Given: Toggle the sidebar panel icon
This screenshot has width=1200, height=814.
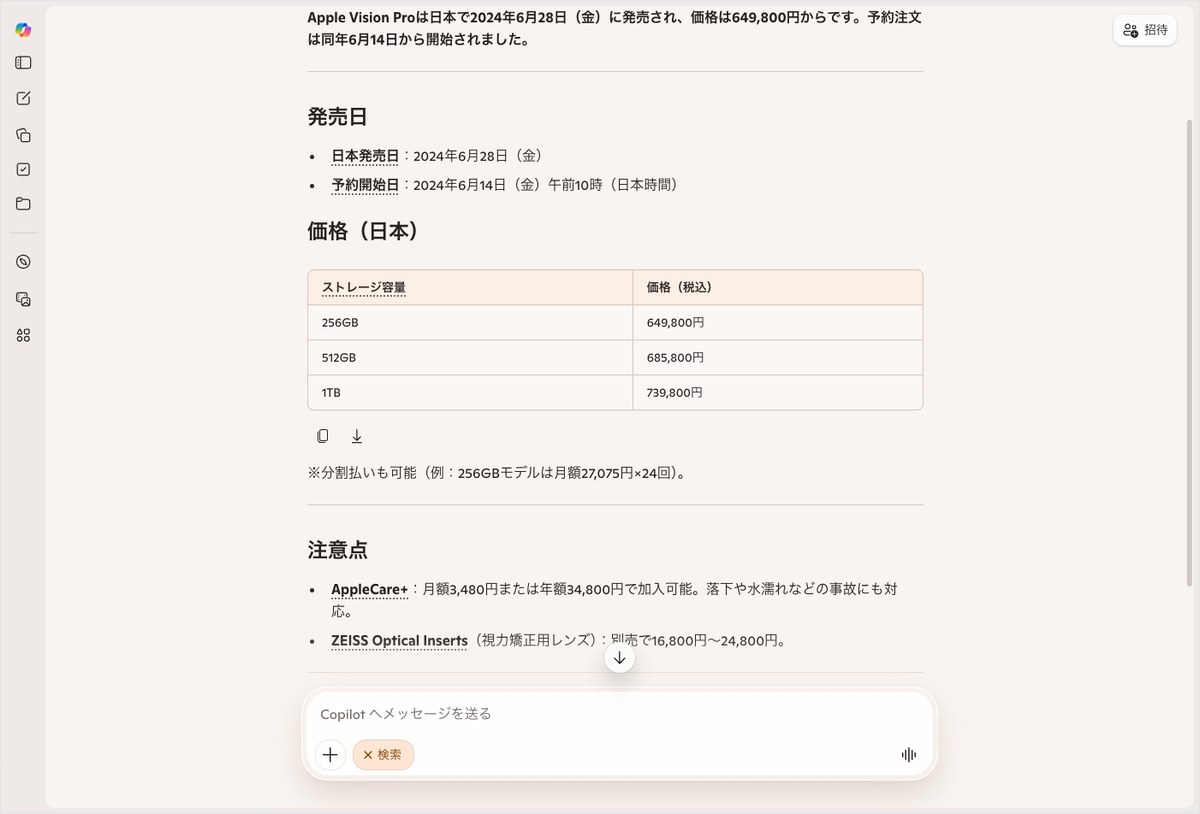Looking at the screenshot, I should (x=23, y=63).
